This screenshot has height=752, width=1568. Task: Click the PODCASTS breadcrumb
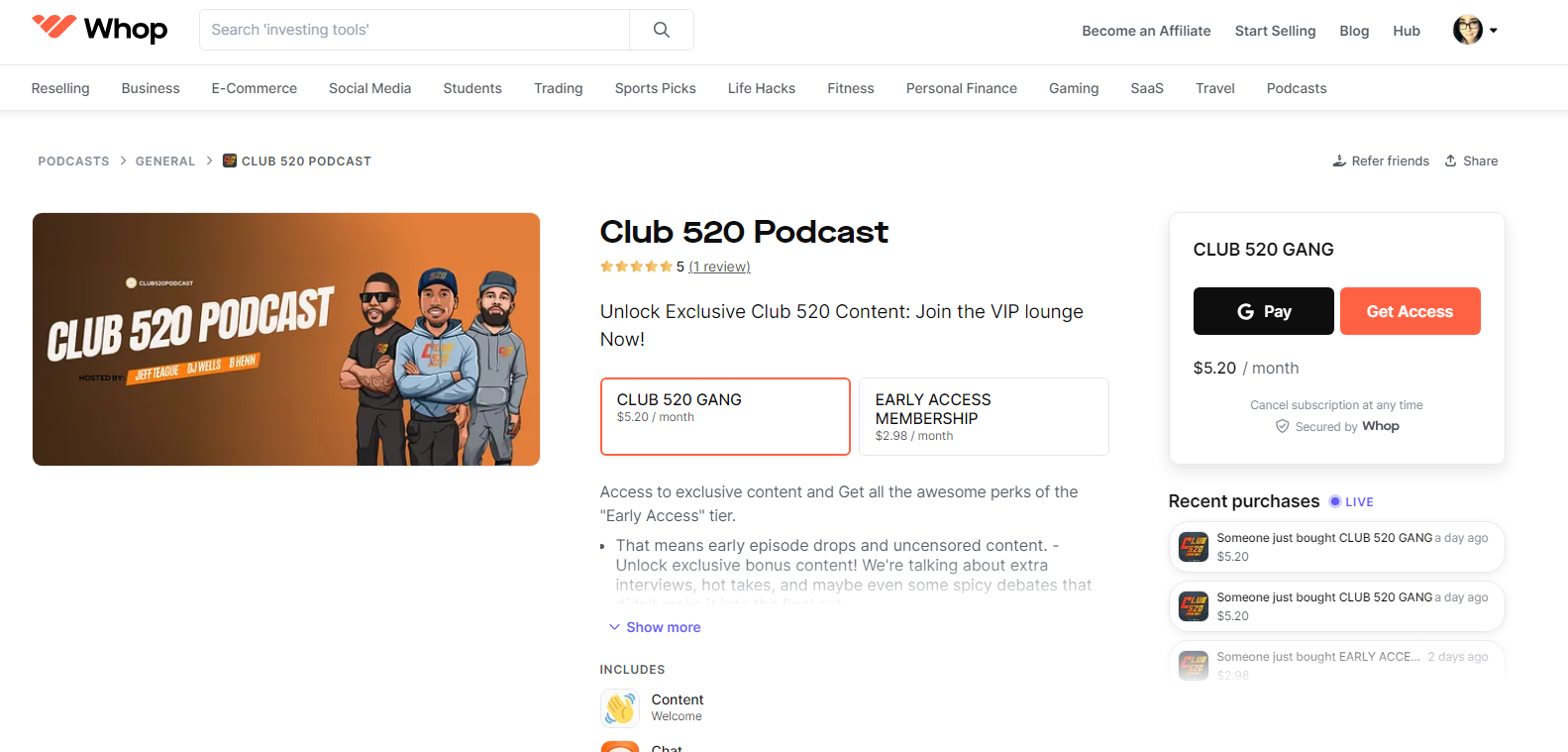pos(73,161)
